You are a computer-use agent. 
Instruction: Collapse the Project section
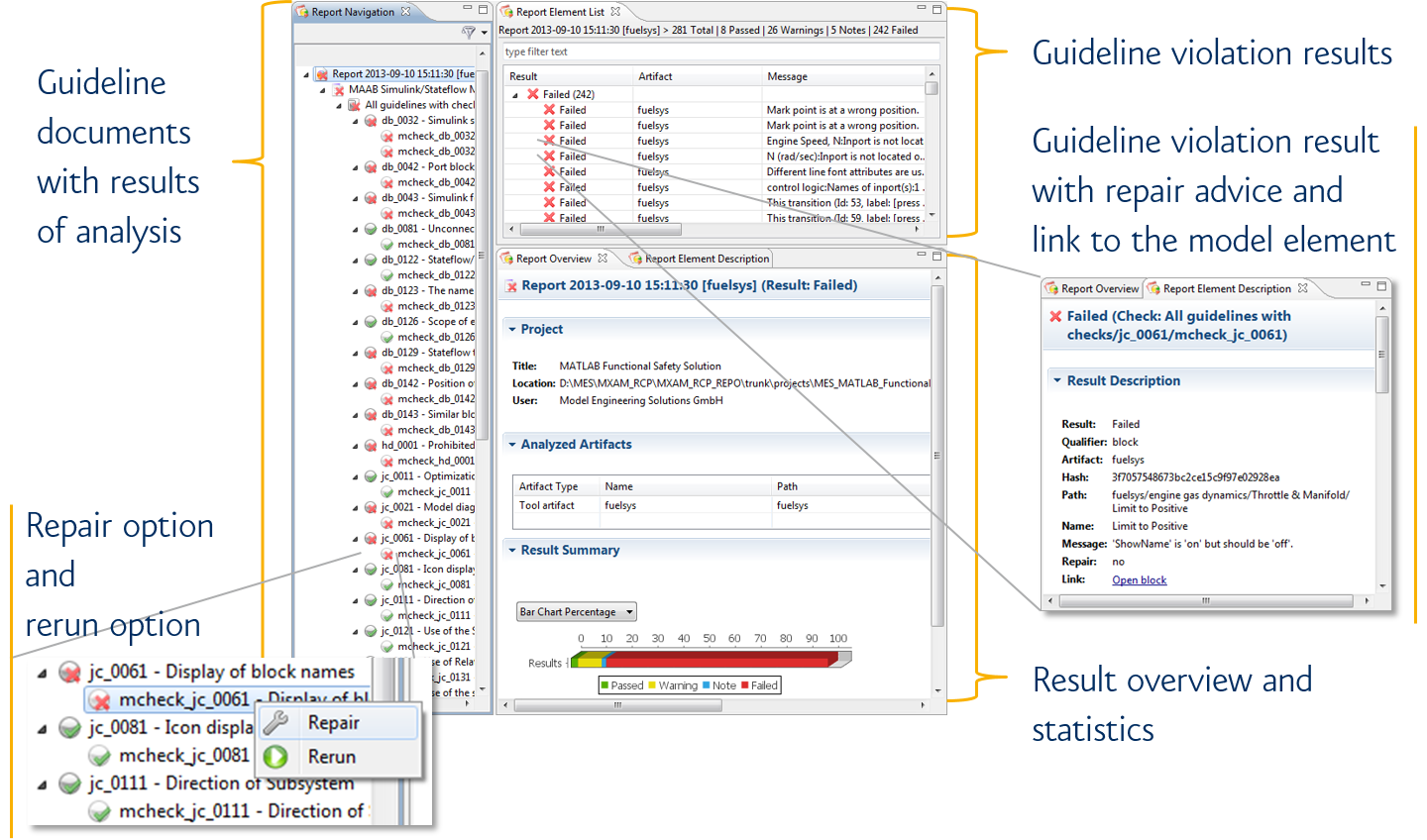coord(512,329)
